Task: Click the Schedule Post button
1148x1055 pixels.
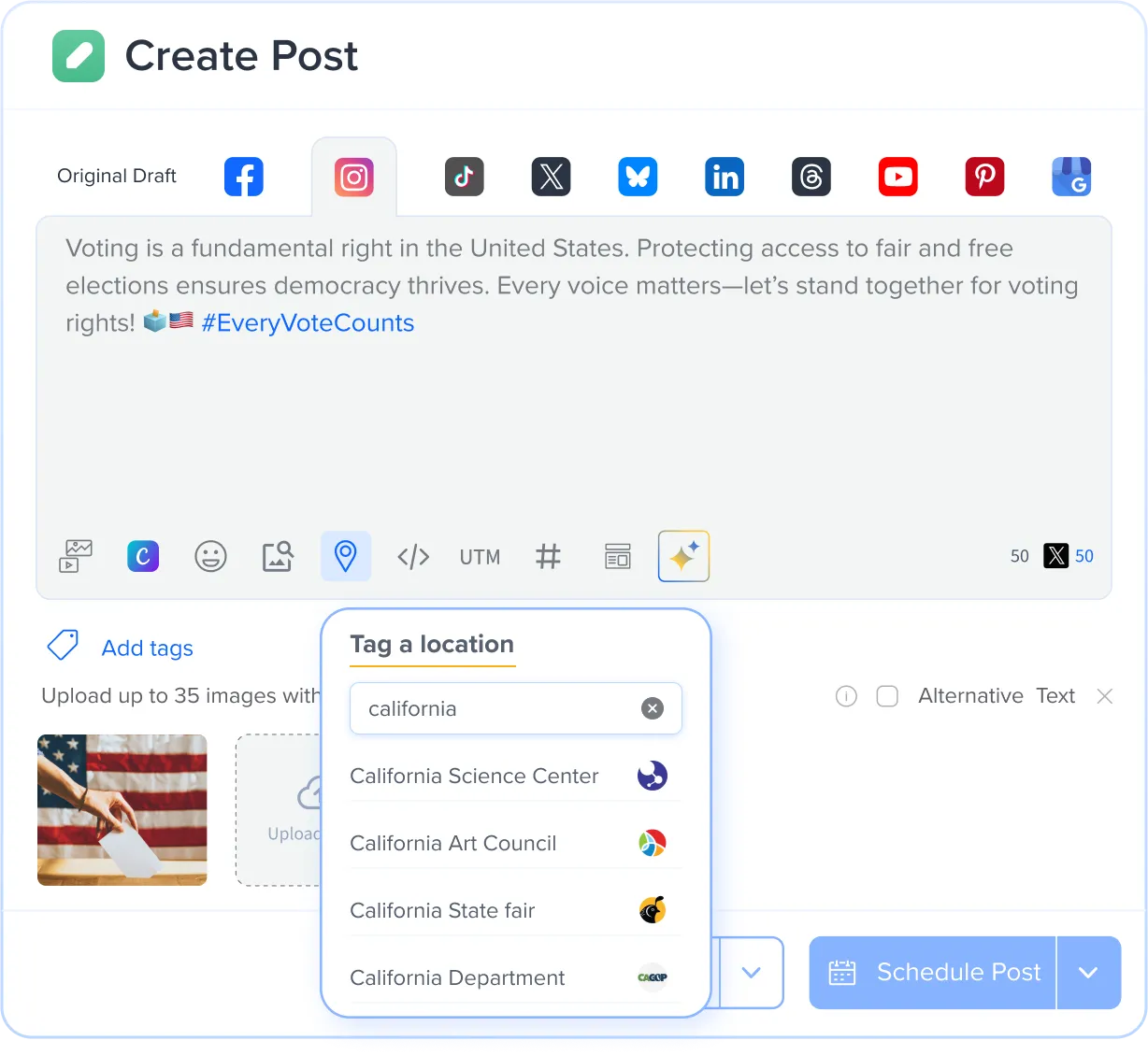Action: [933, 973]
